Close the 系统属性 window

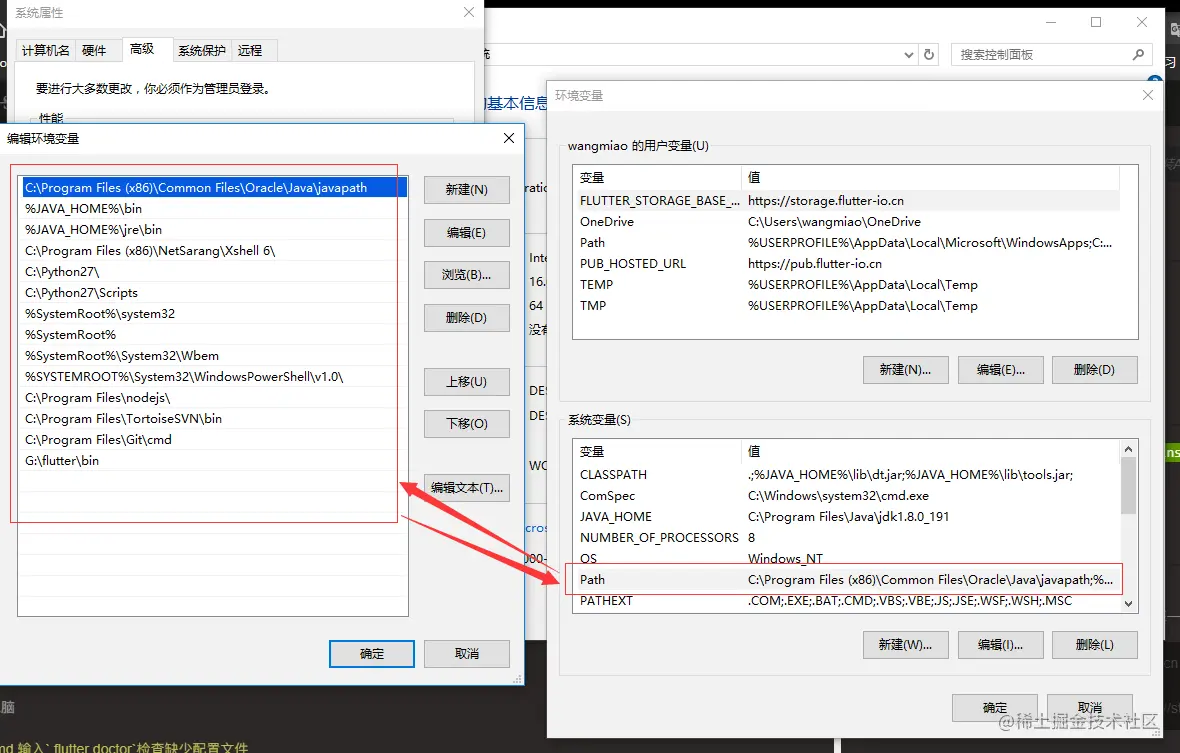coord(469,12)
